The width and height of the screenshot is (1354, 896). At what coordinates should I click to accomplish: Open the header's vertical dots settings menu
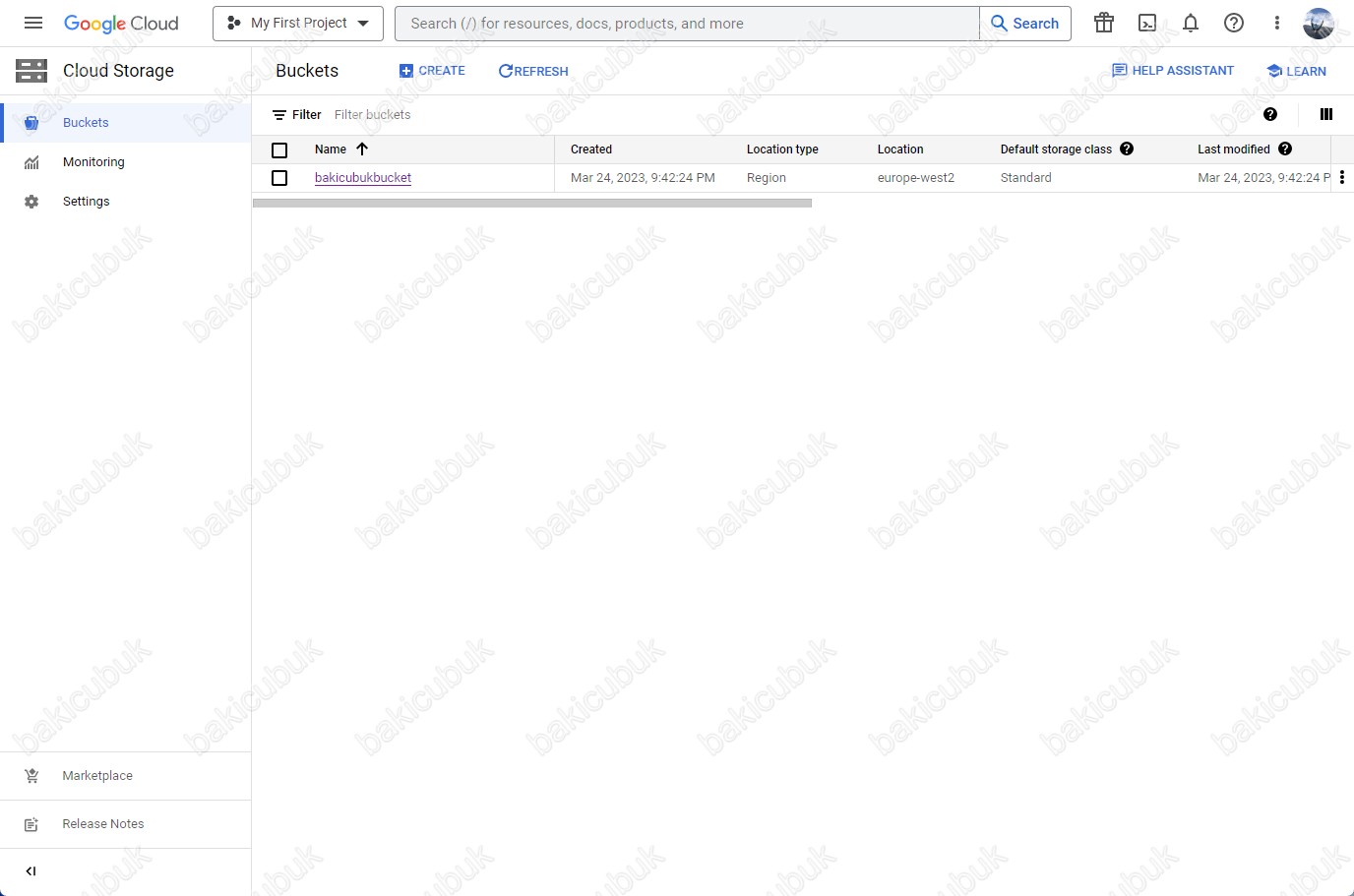(1277, 24)
